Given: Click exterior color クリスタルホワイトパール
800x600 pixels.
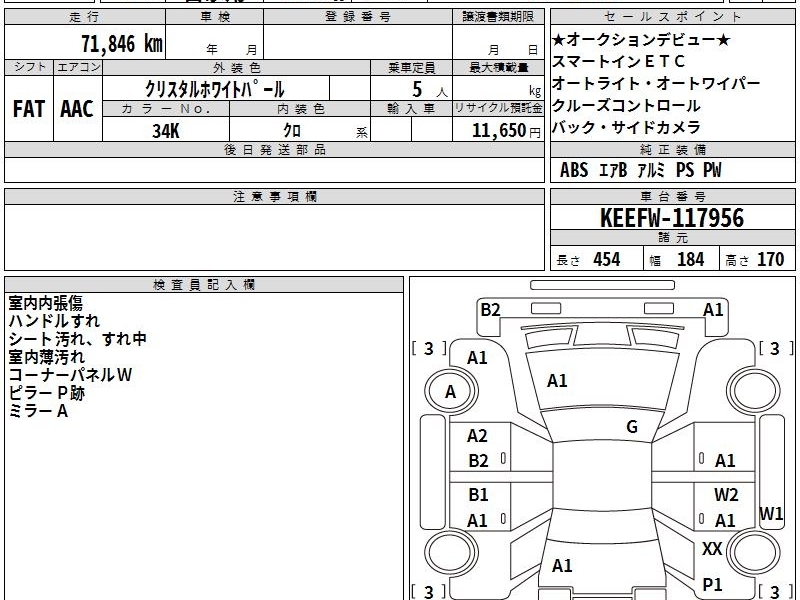Looking at the screenshot, I should (x=215, y=89).
